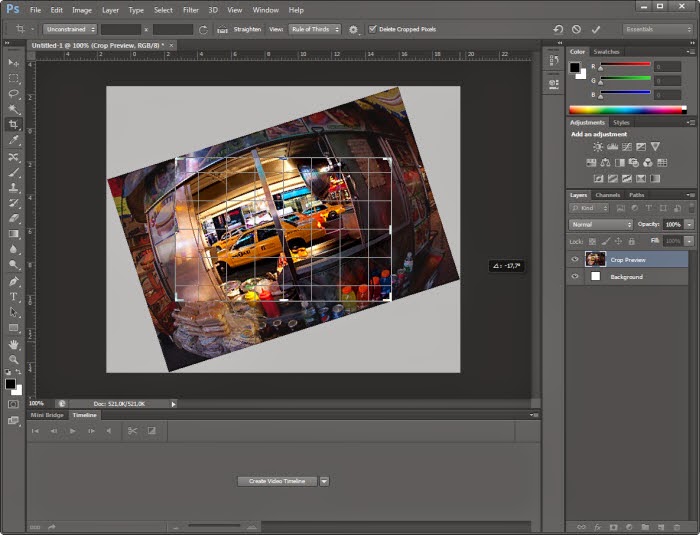Delete layer trash icon

pyautogui.click(x=677, y=527)
